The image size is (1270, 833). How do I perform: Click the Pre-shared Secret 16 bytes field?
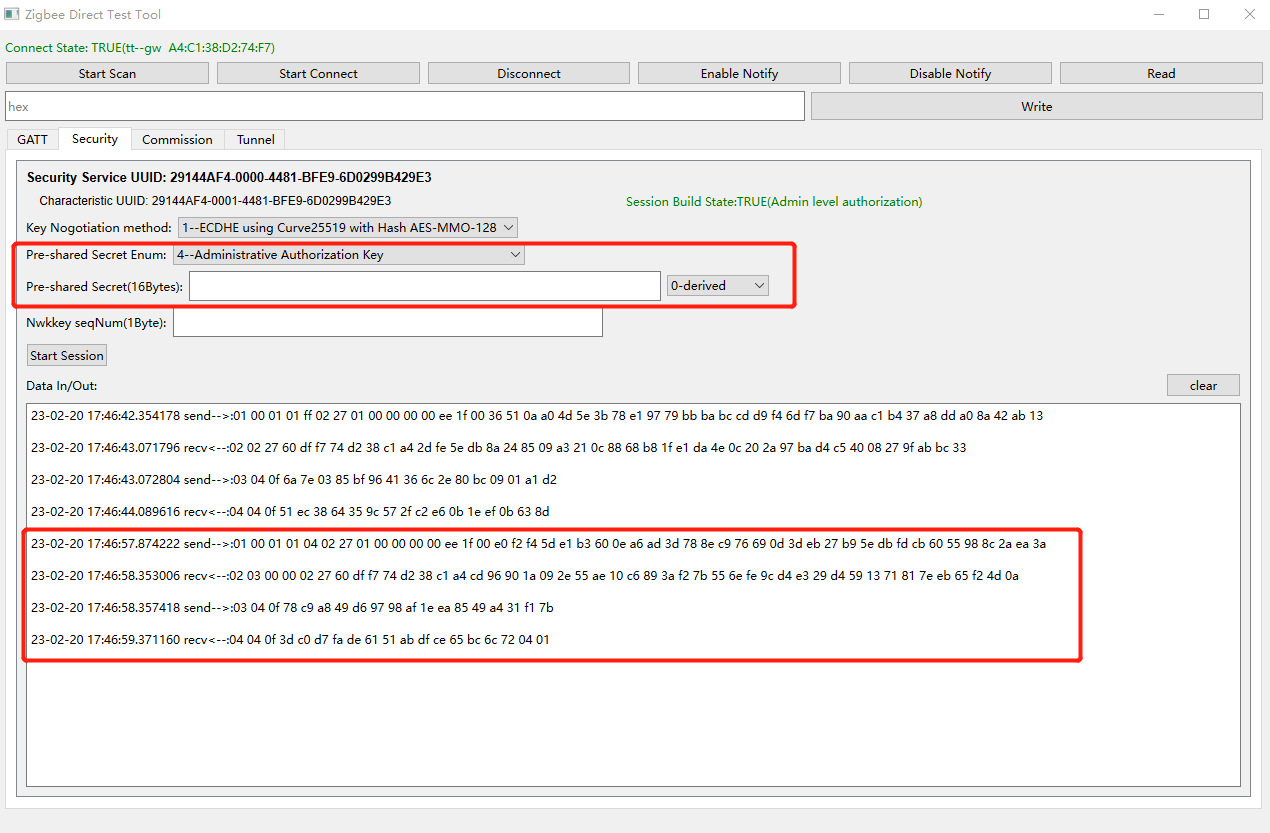(425, 285)
